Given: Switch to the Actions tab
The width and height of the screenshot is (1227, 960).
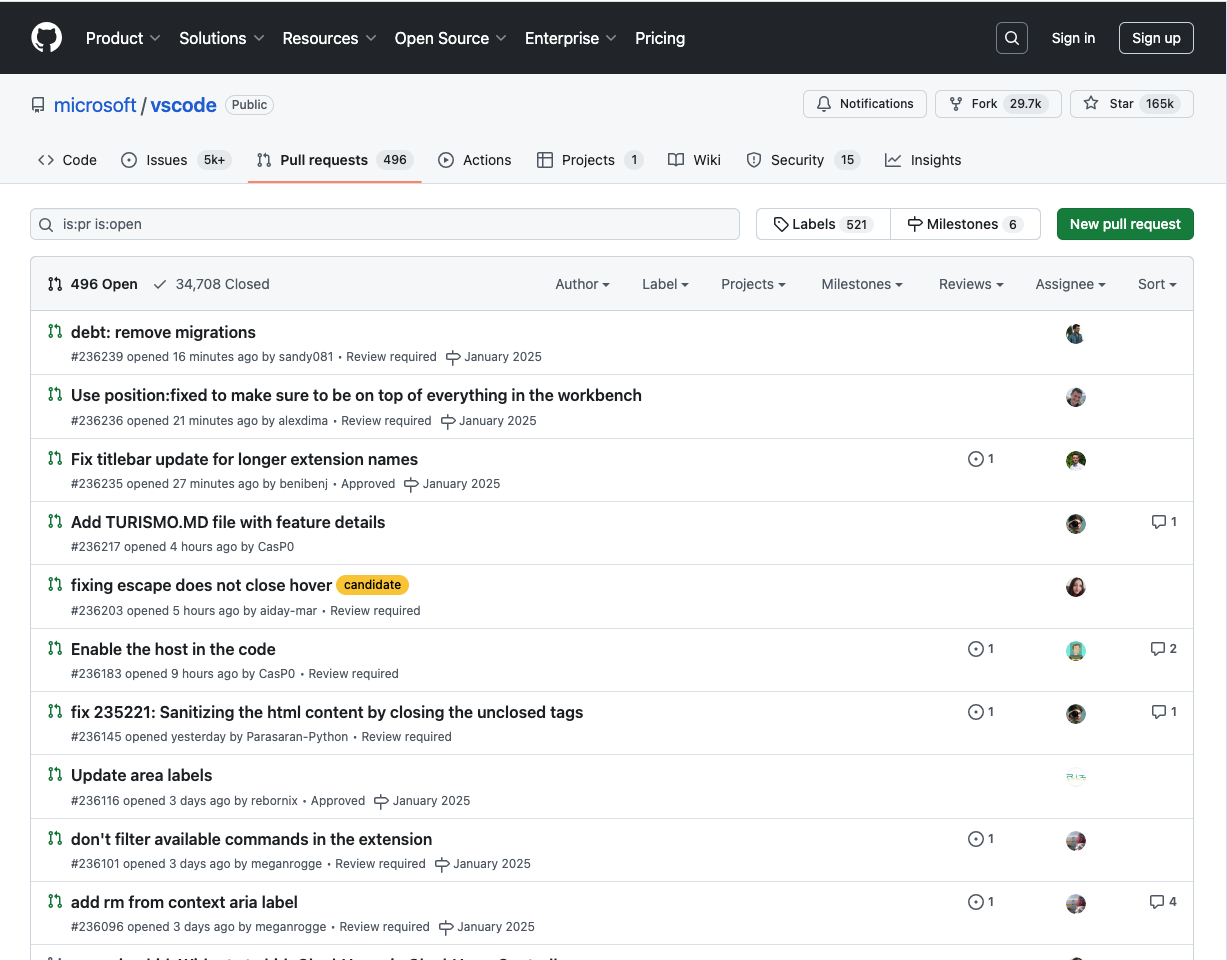Looking at the screenshot, I should [x=475, y=160].
